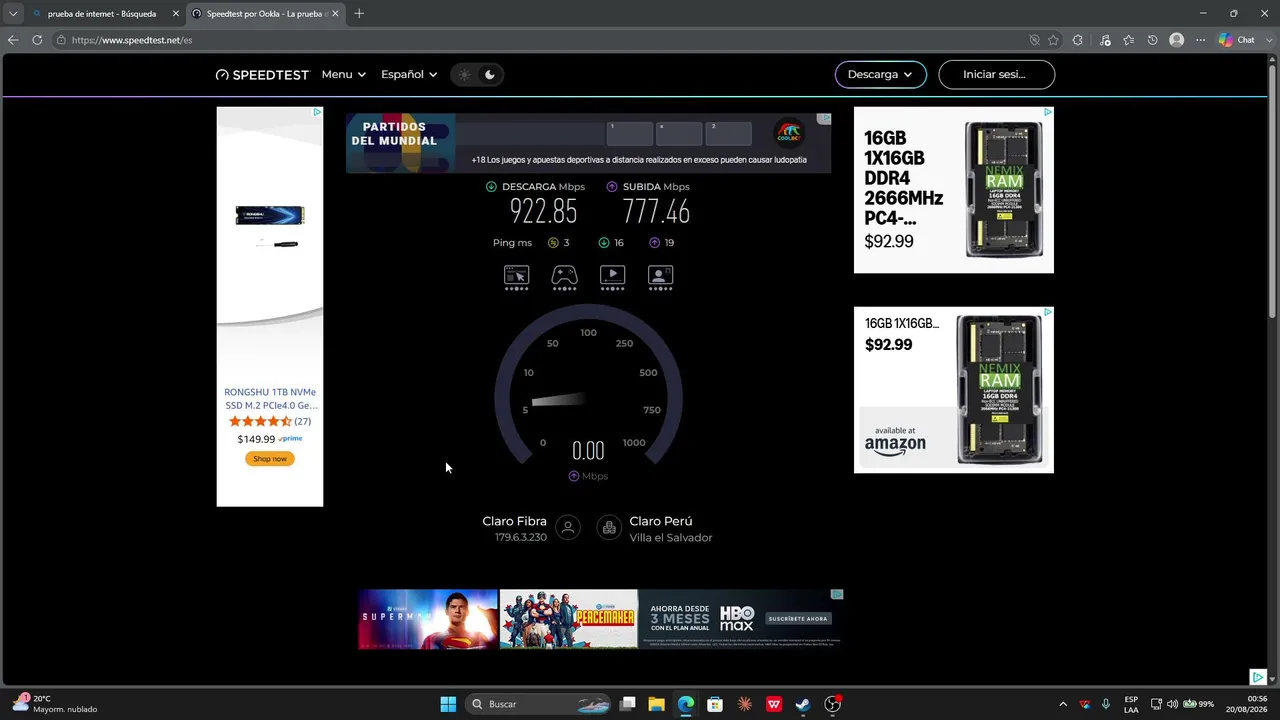Image resolution: width=1280 pixels, height=720 pixels.
Task: Click the server icon beside Claro Perú
Action: point(609,528)
